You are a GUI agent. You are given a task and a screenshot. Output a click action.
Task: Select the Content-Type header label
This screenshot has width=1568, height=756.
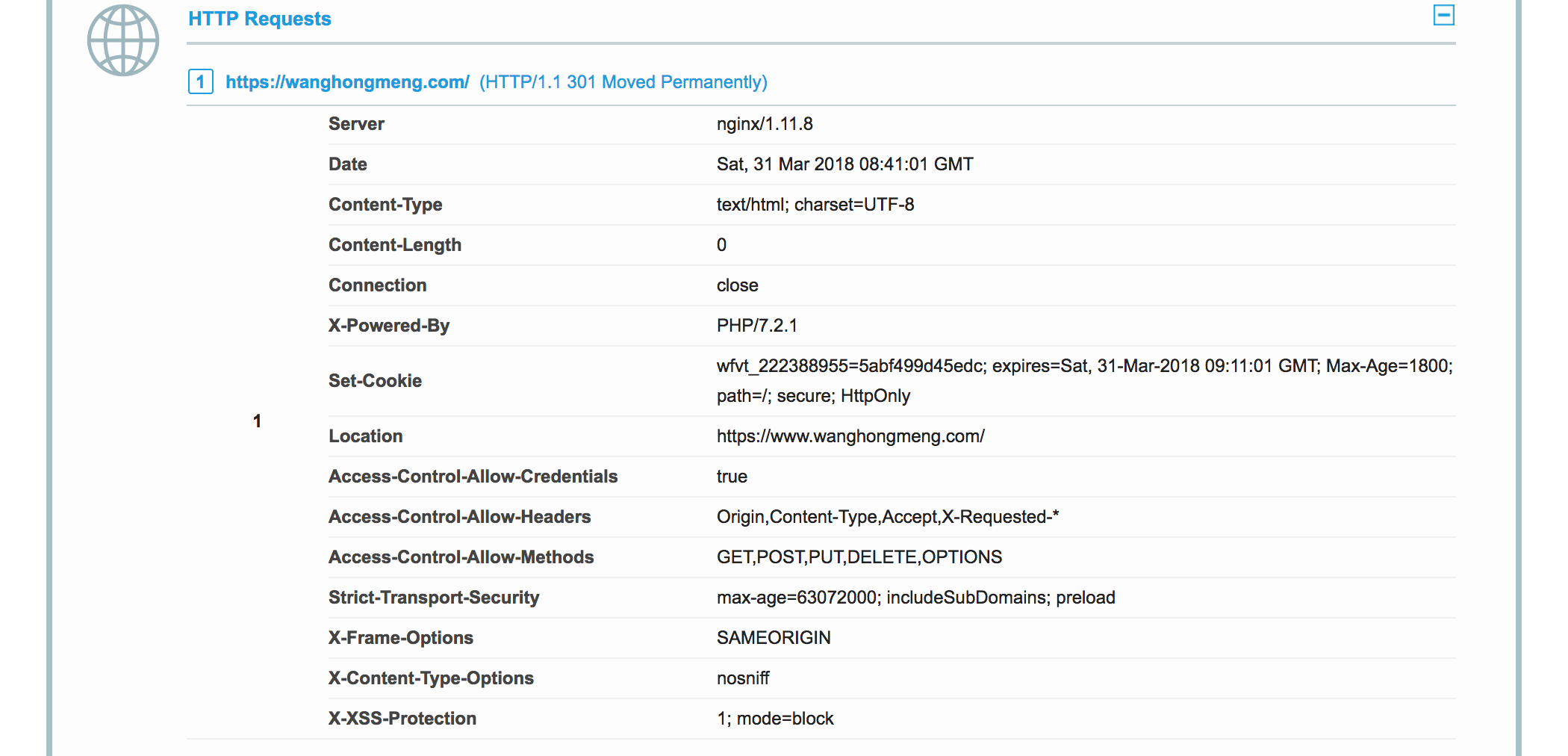click(x=385, y=205)
